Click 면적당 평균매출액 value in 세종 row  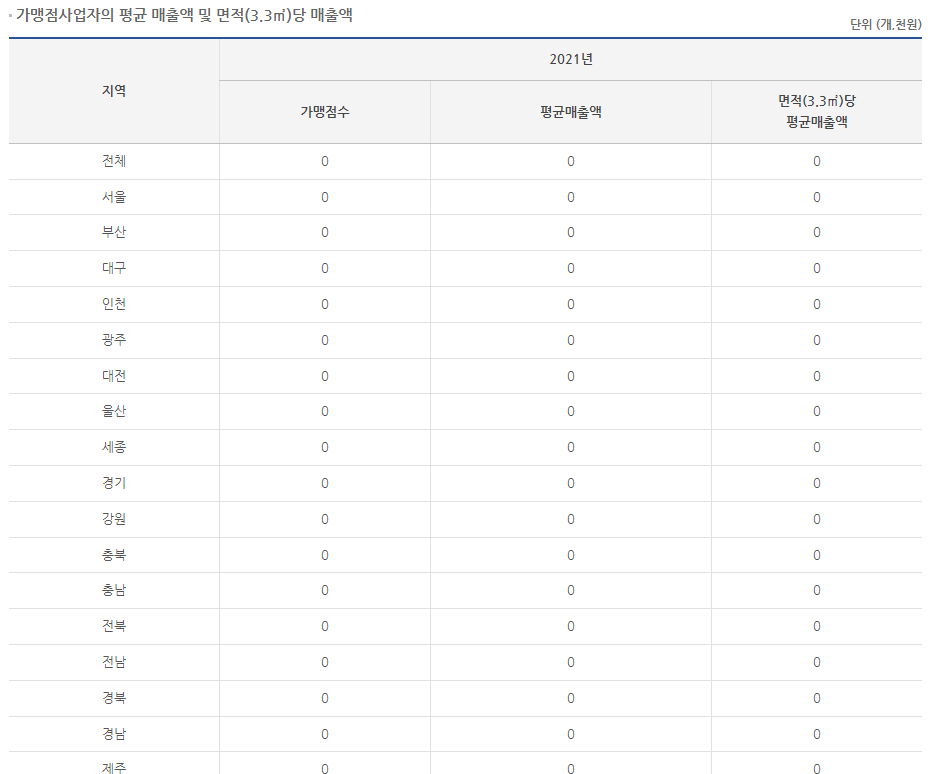click(x=817, y=447)
